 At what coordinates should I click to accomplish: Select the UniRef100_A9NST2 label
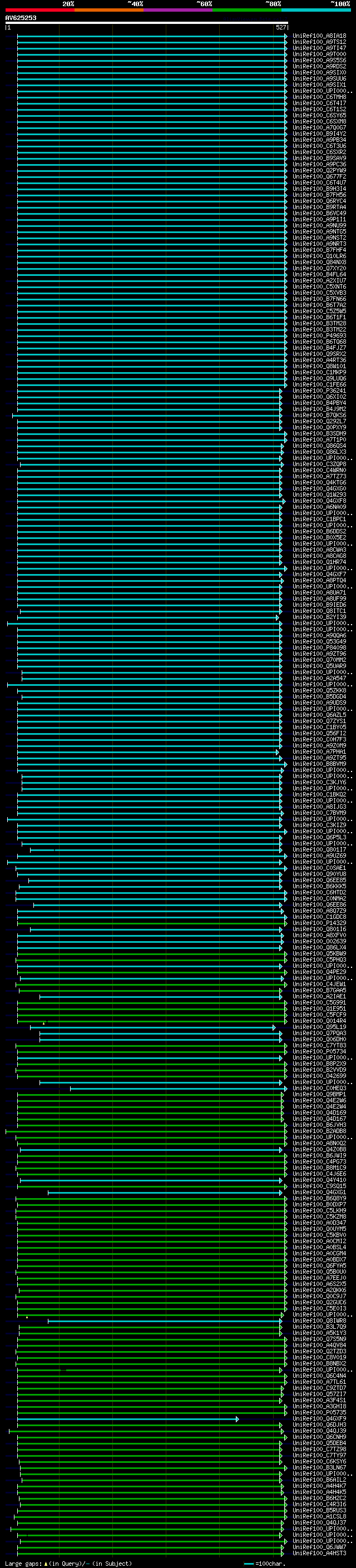pyautogui.click(x=319, y=238)
